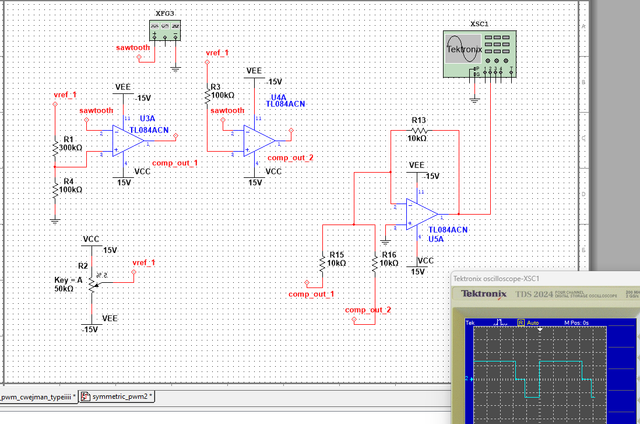Click the 'Auto' trigger status on the scope

click(533, 323)
